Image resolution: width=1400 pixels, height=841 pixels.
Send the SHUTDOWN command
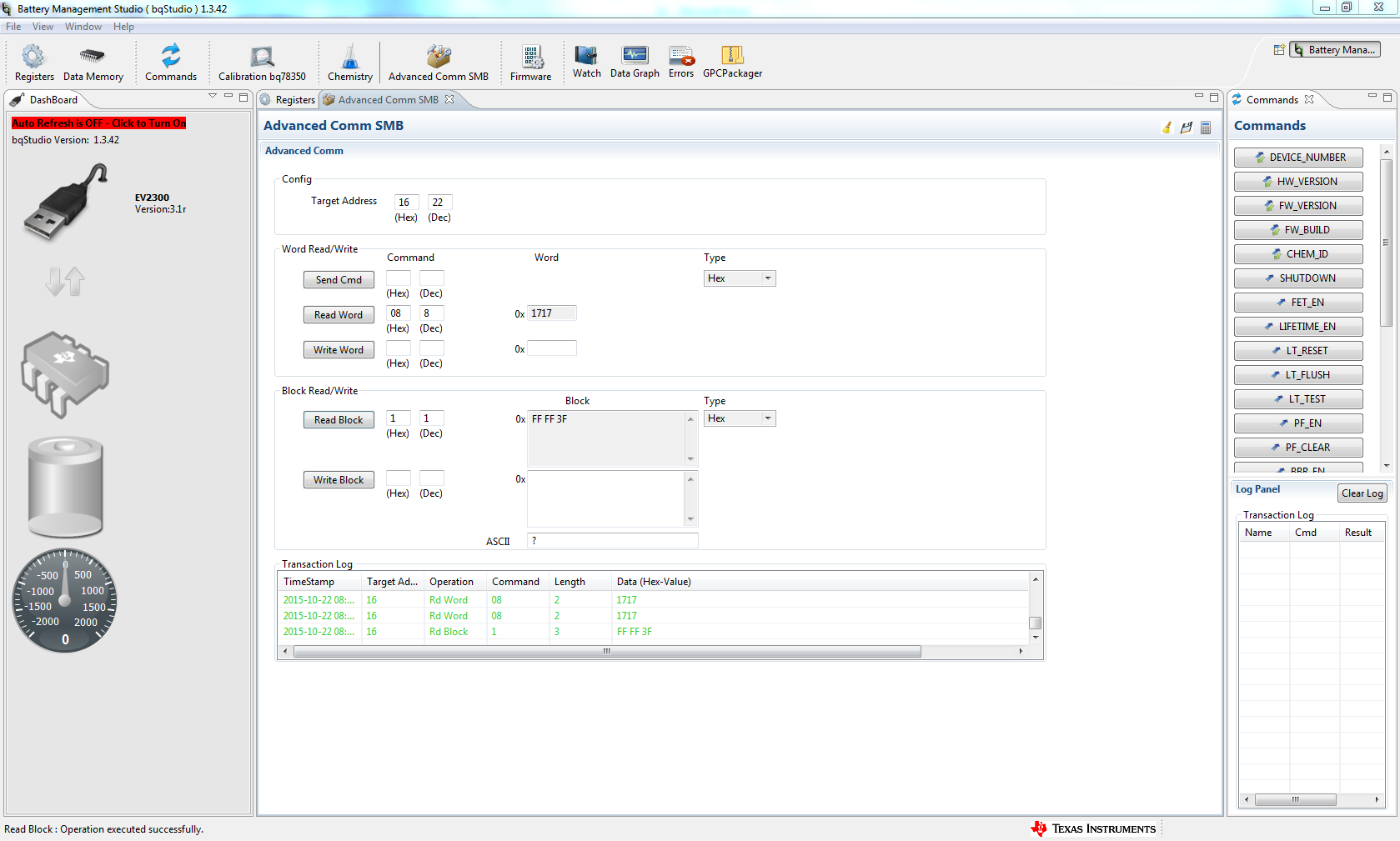point(1298,278)
